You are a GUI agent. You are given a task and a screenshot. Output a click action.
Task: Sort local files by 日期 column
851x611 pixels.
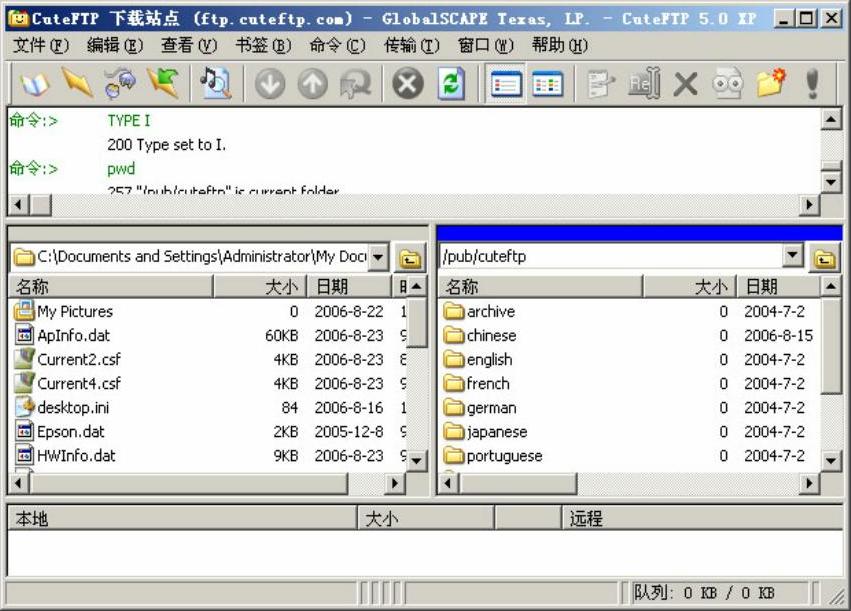(x=350, y=287)
